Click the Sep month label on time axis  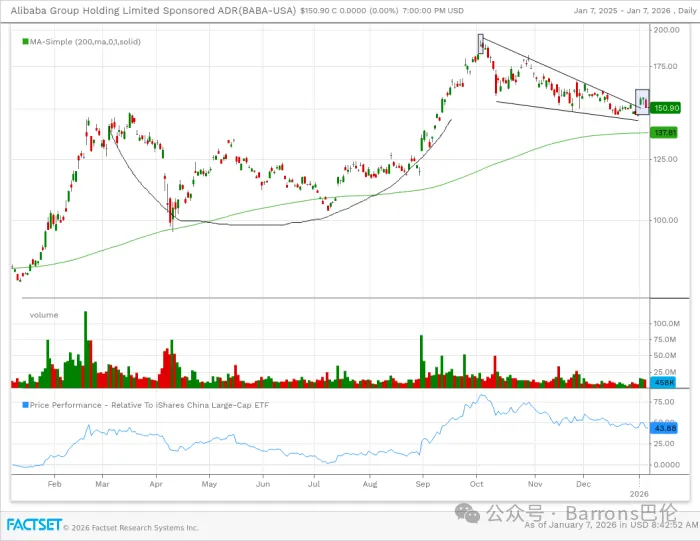pyautogui.click(x=423, y=484)
